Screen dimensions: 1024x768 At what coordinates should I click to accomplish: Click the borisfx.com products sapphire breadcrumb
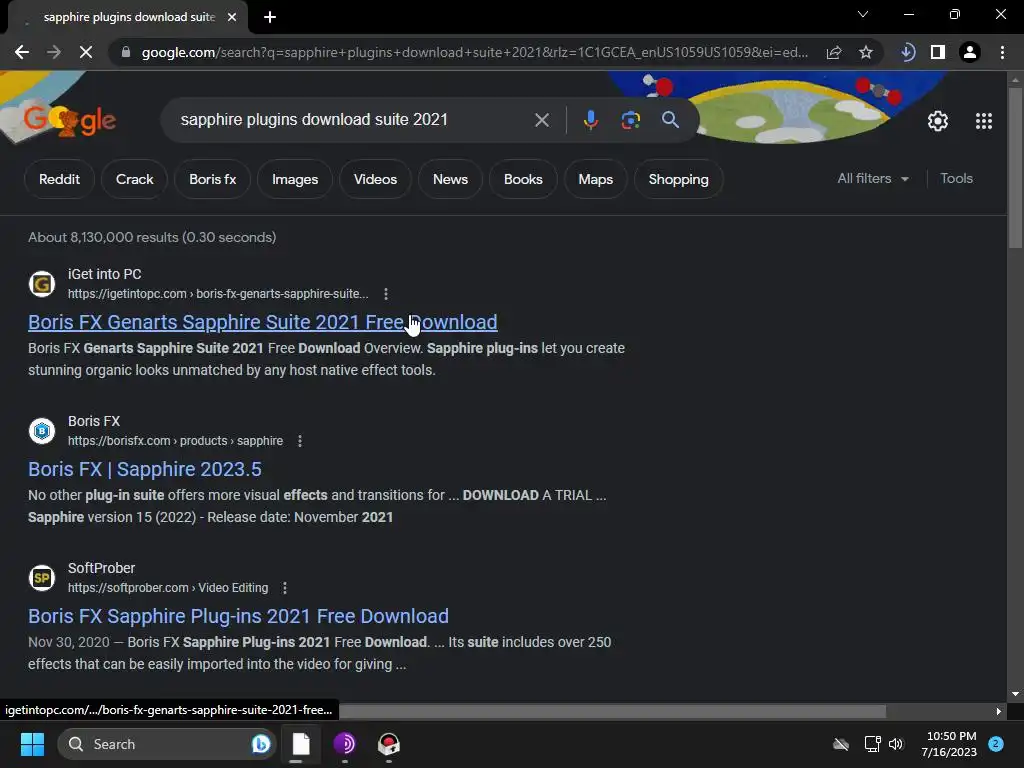pyautogui.click(x=175, y=441)
